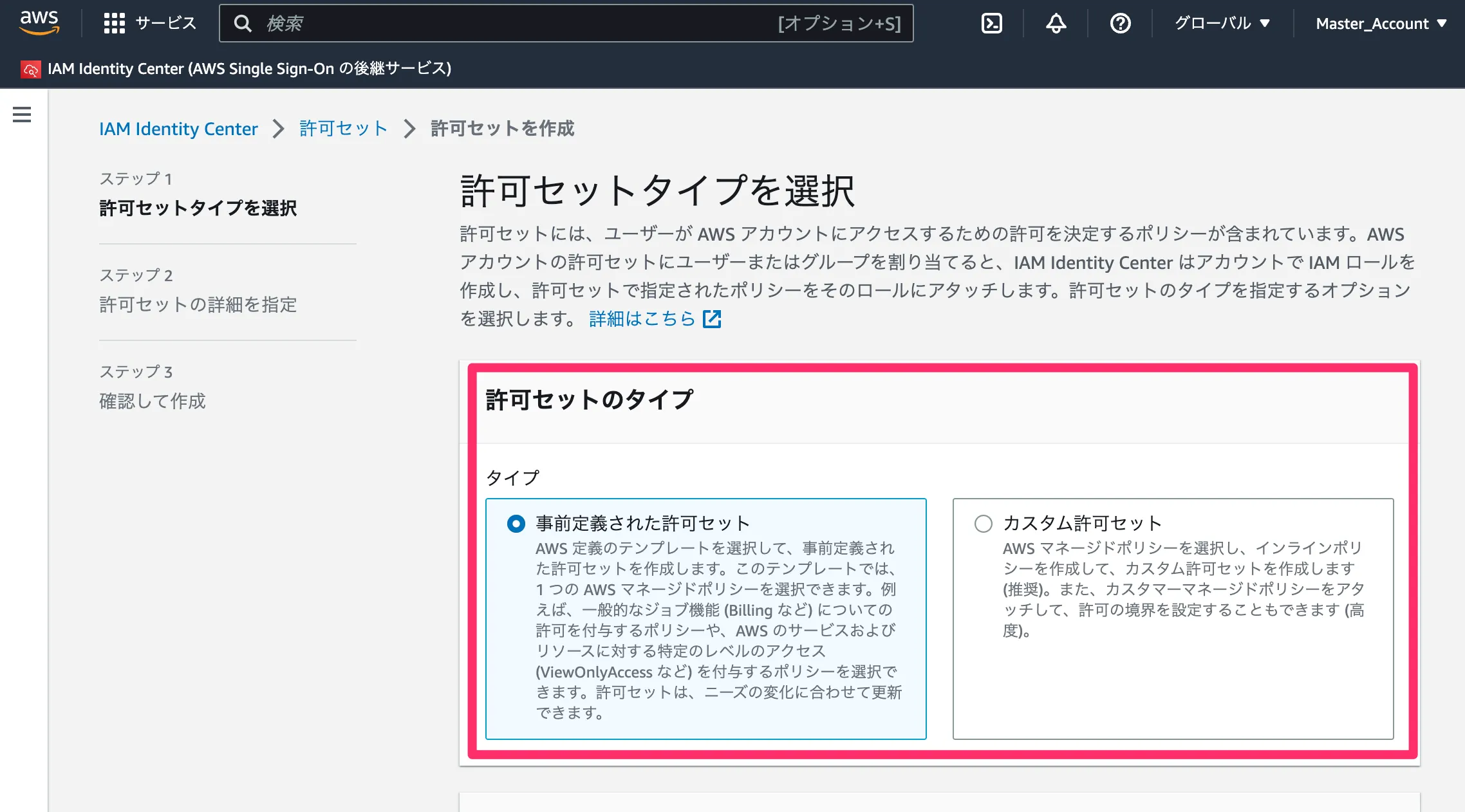Click the search magnifier icon

pyautogui.click(x=243, y=24)
